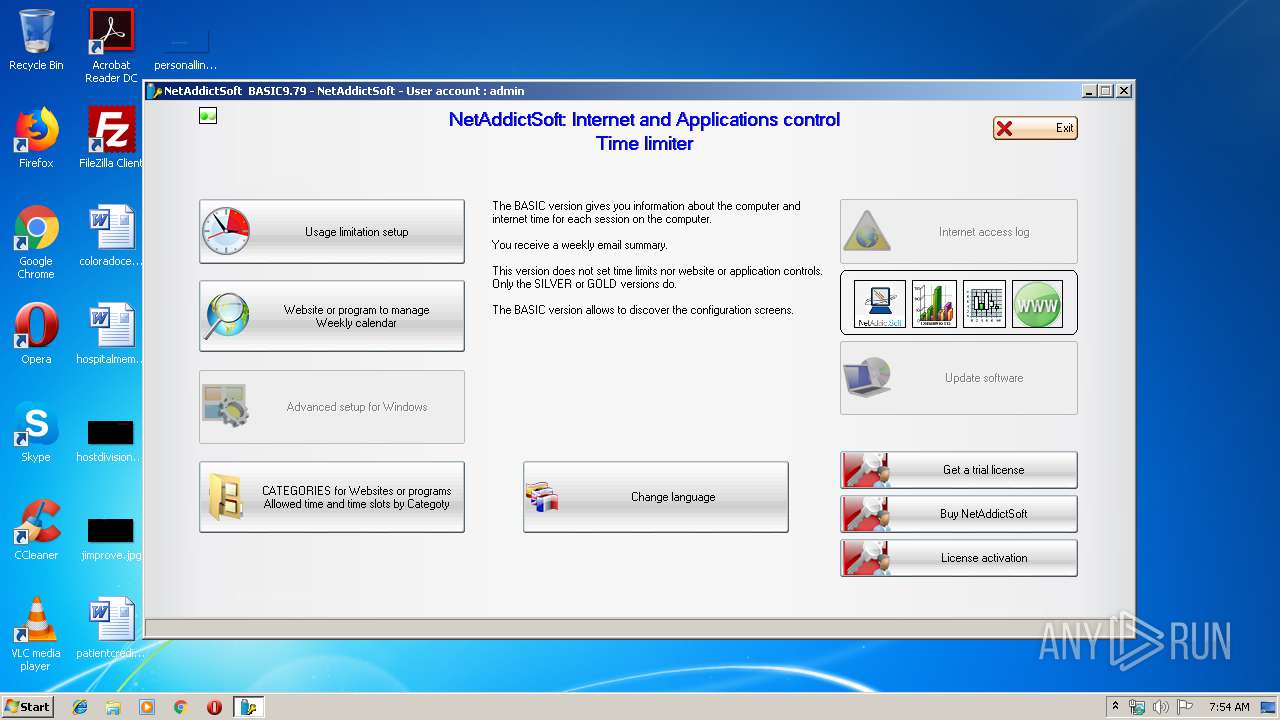Click Buy NetAddictSoft button
This screenshot has width=1280, height=720.
pos(958,514)
